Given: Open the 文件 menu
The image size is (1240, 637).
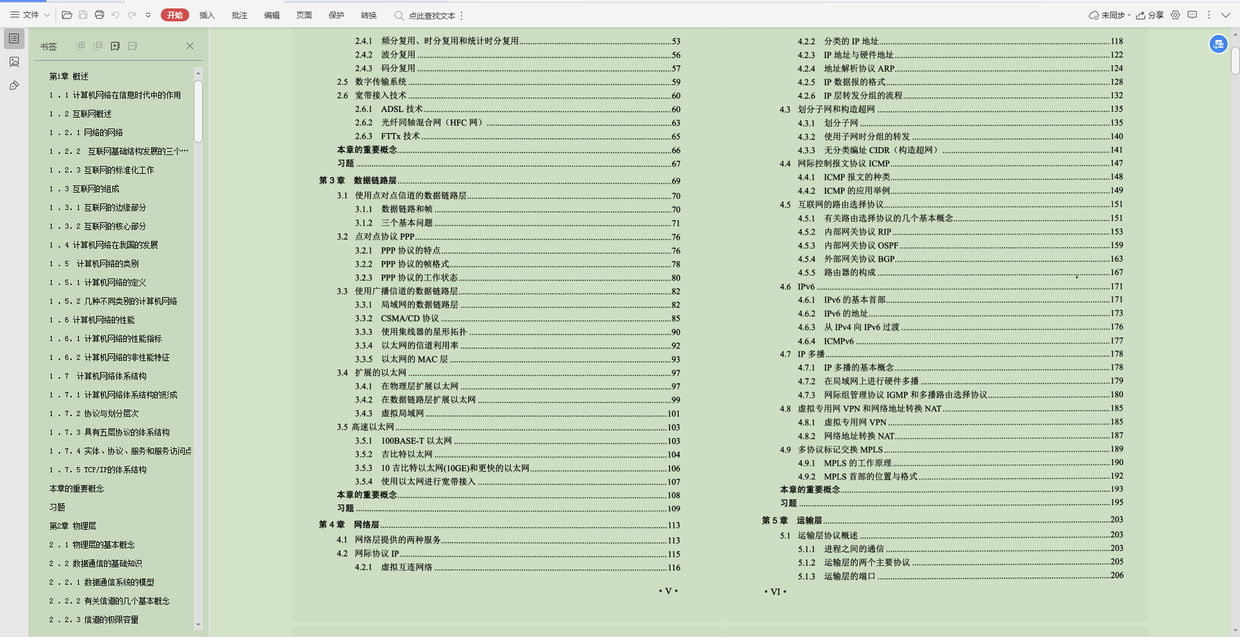Looking at the screenshot, I should (x=28, y=15).
